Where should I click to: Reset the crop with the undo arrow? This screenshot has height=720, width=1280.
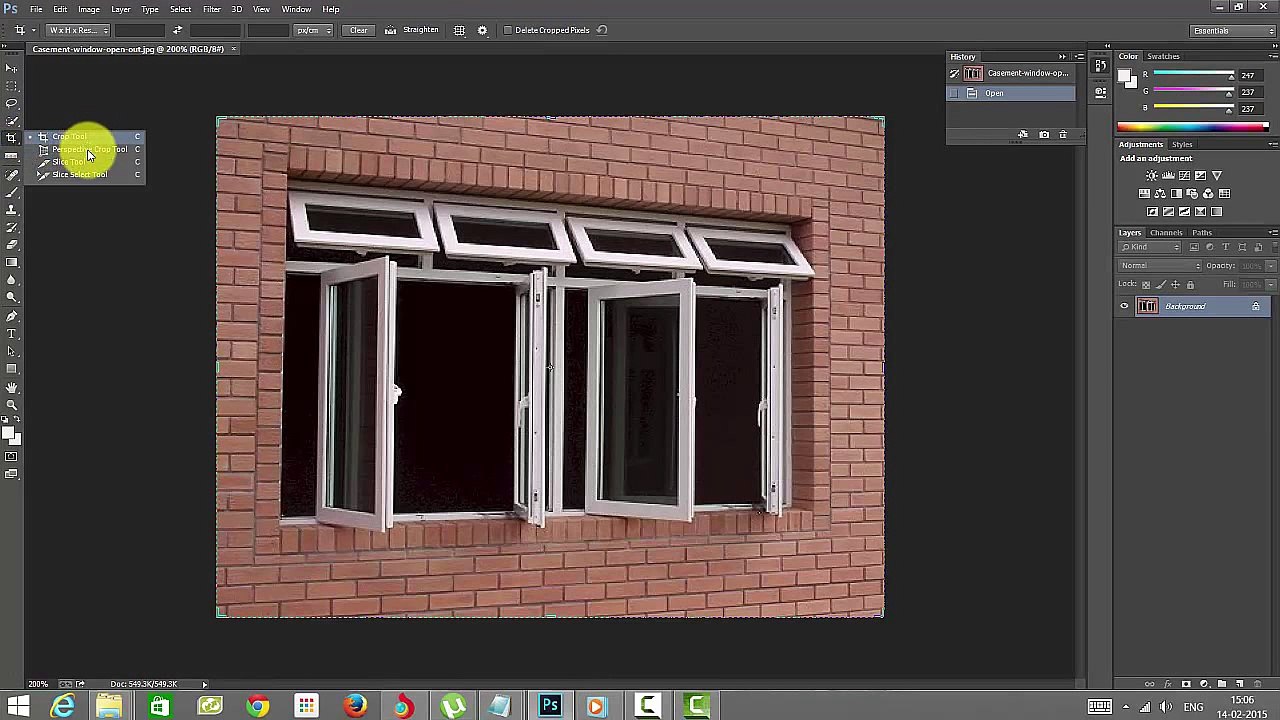tap(602, 30)
